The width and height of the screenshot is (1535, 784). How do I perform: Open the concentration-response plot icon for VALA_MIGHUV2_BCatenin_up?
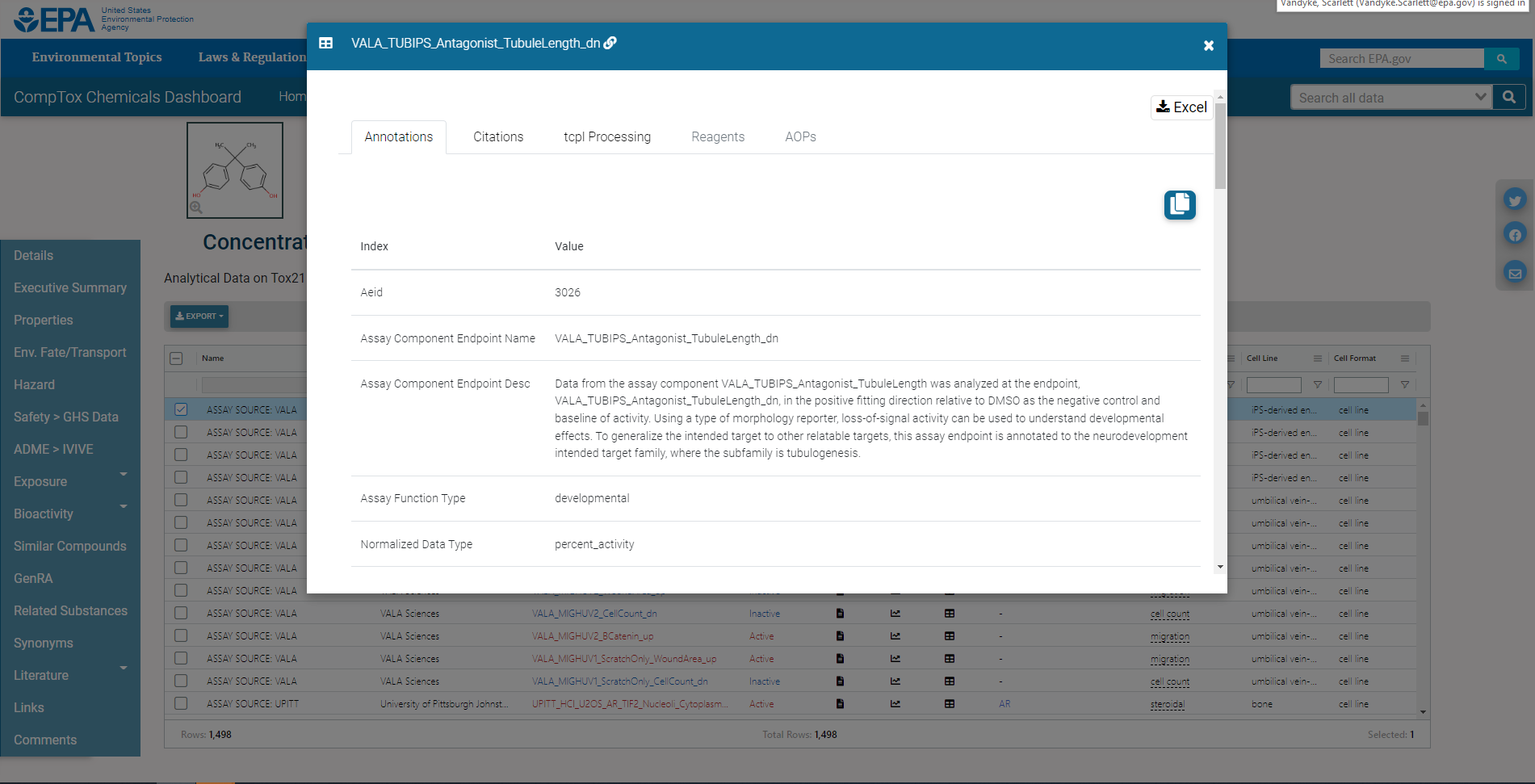895,635
